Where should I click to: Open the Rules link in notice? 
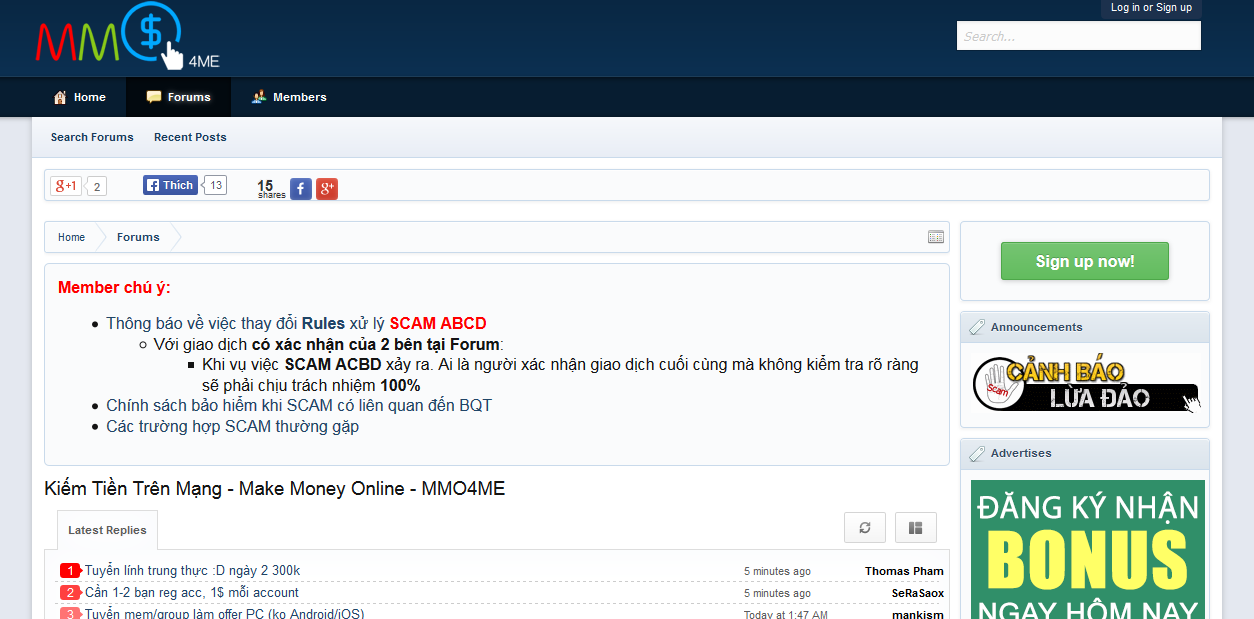tap(323, 323)
